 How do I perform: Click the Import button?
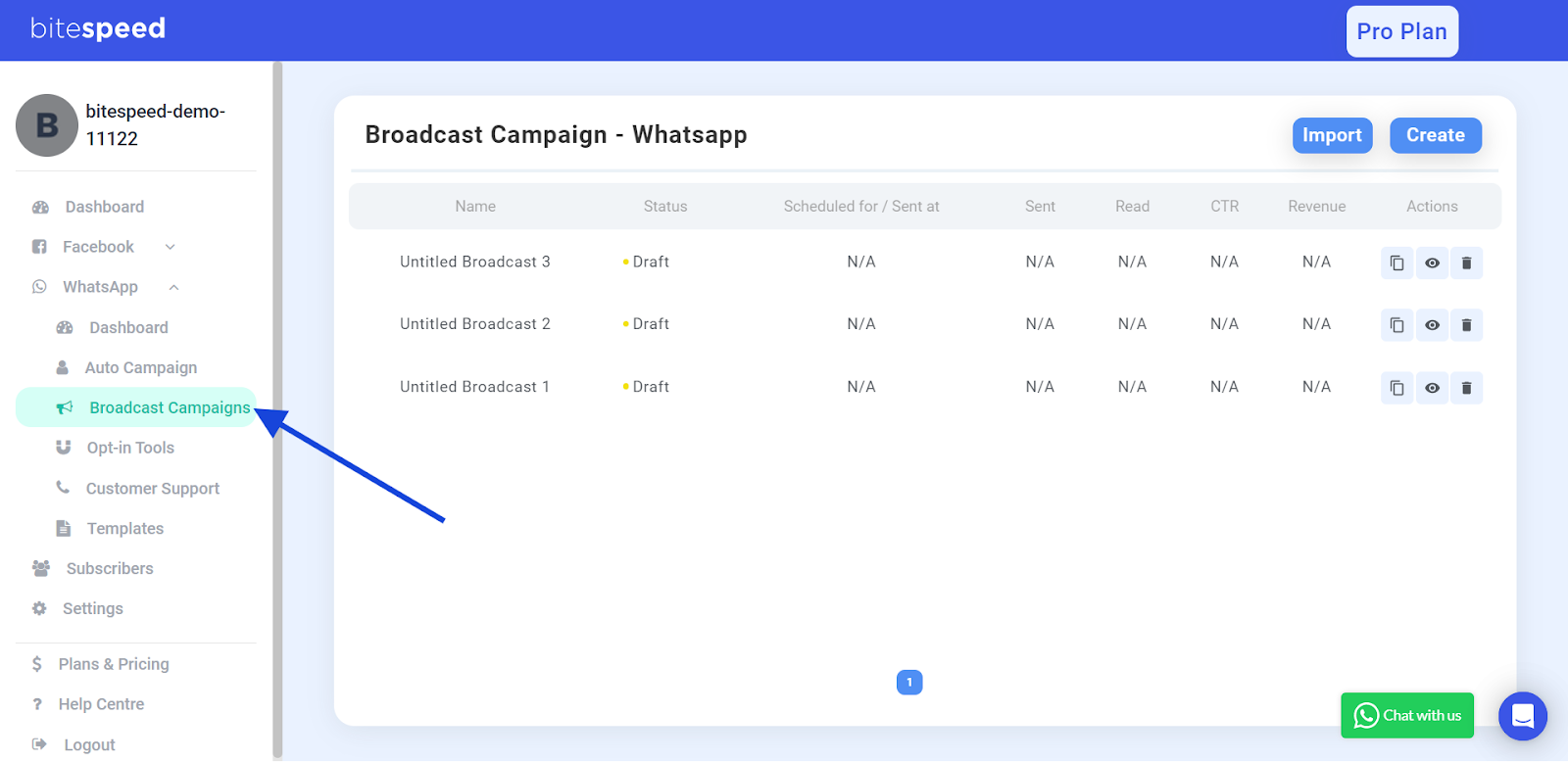coord(1332,135)
